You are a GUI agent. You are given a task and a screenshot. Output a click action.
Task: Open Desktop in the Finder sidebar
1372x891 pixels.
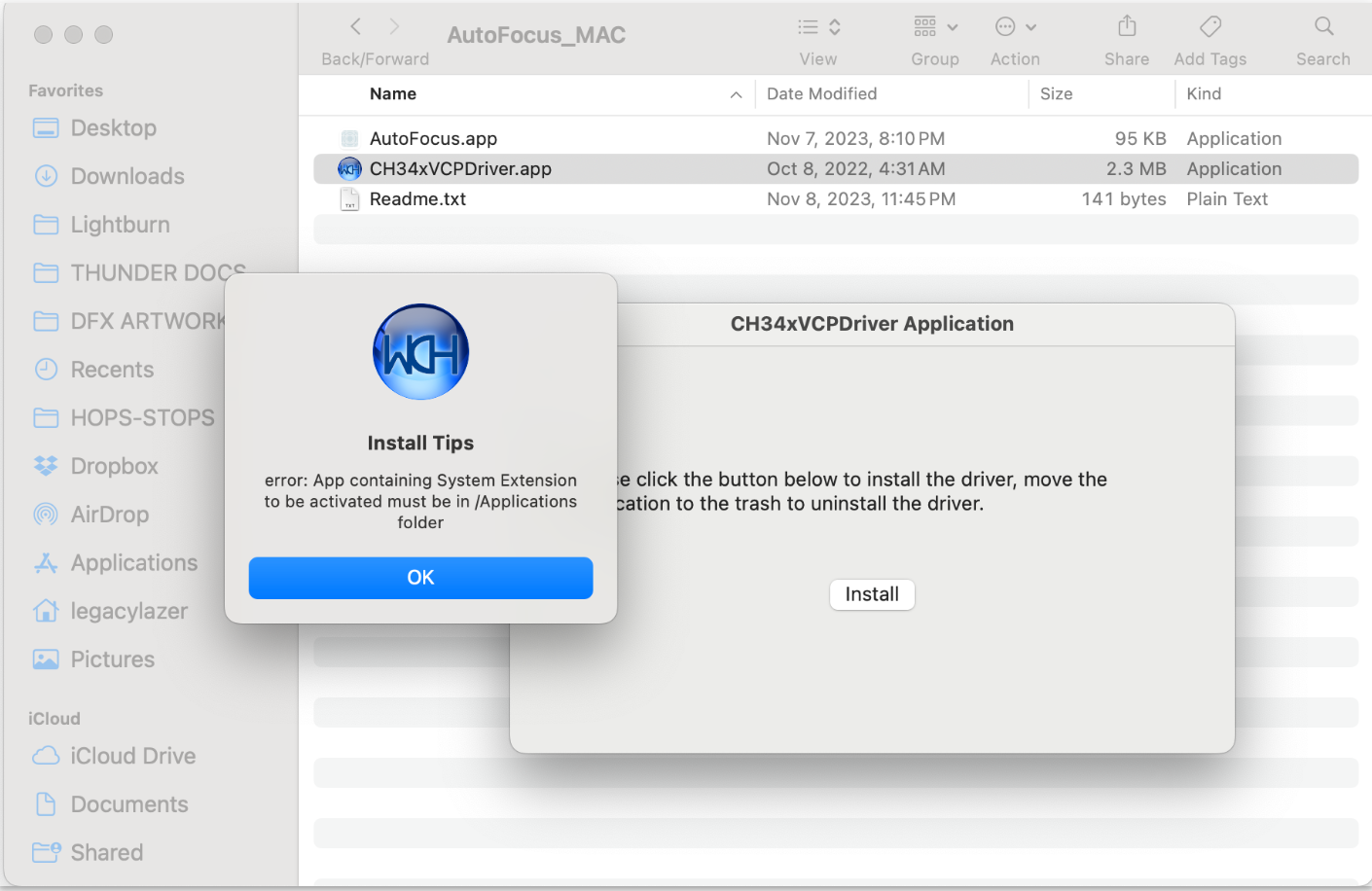coord(114,128)
